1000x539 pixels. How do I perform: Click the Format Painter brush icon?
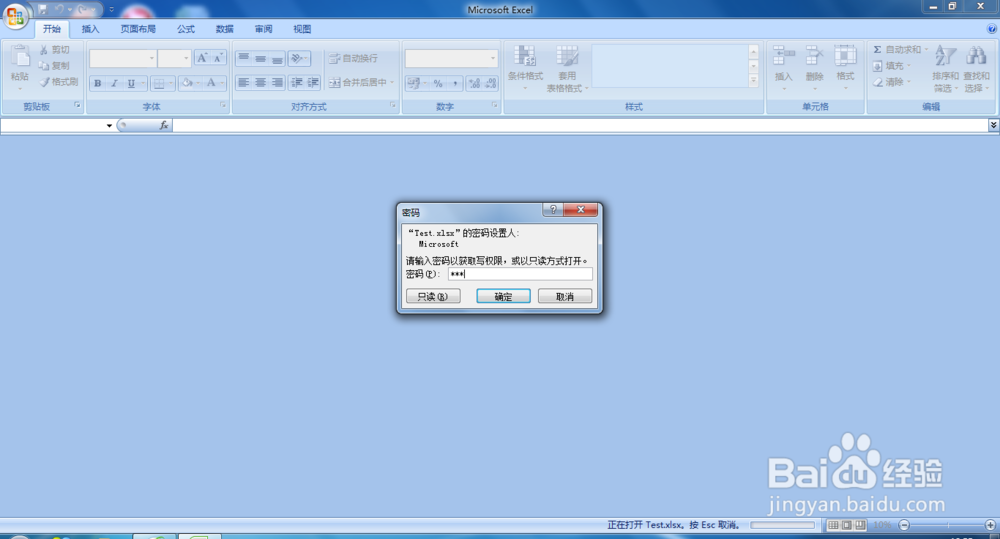[x=44, y=82]
